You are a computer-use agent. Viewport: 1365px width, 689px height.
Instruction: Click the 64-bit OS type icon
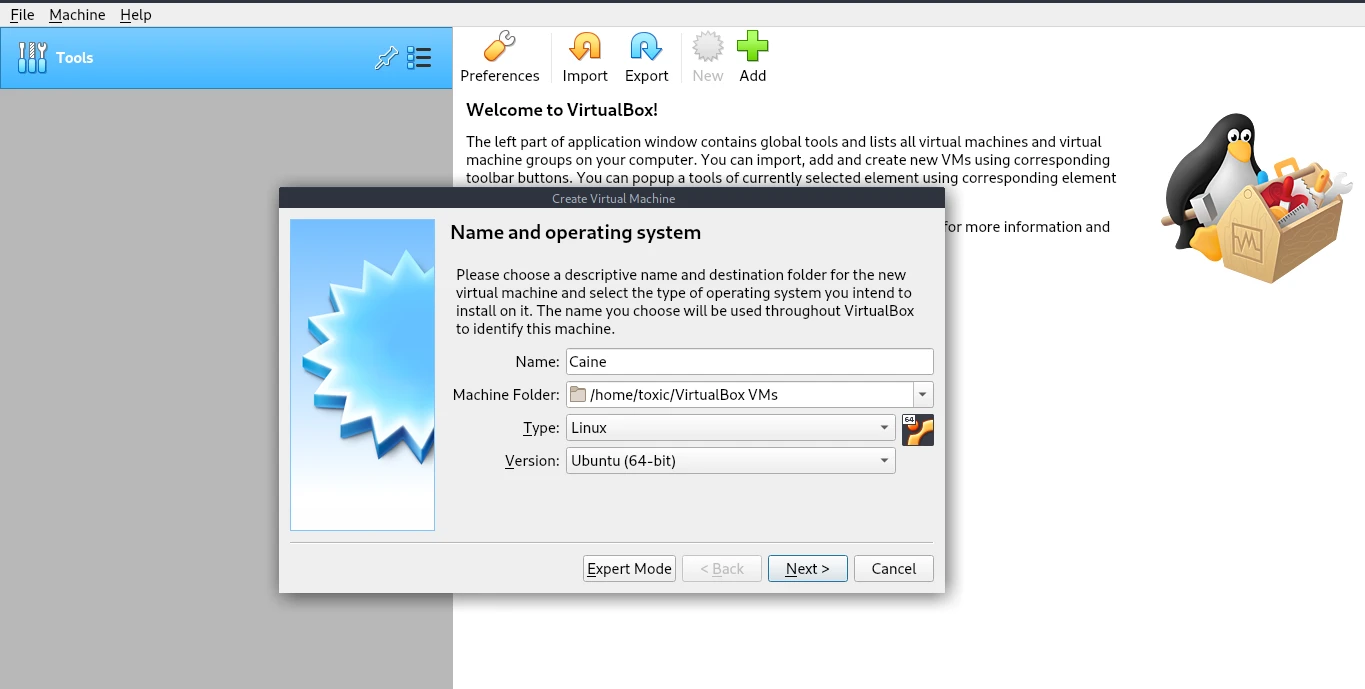tap(917, 429)
